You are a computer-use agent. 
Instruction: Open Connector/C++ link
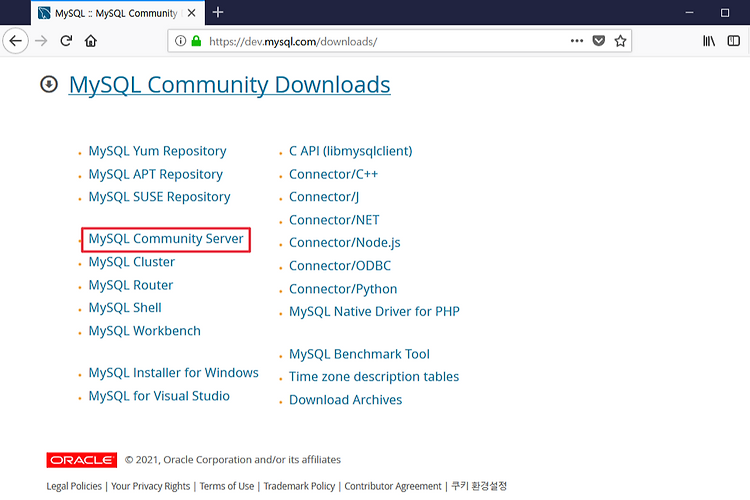click(333, 174)
